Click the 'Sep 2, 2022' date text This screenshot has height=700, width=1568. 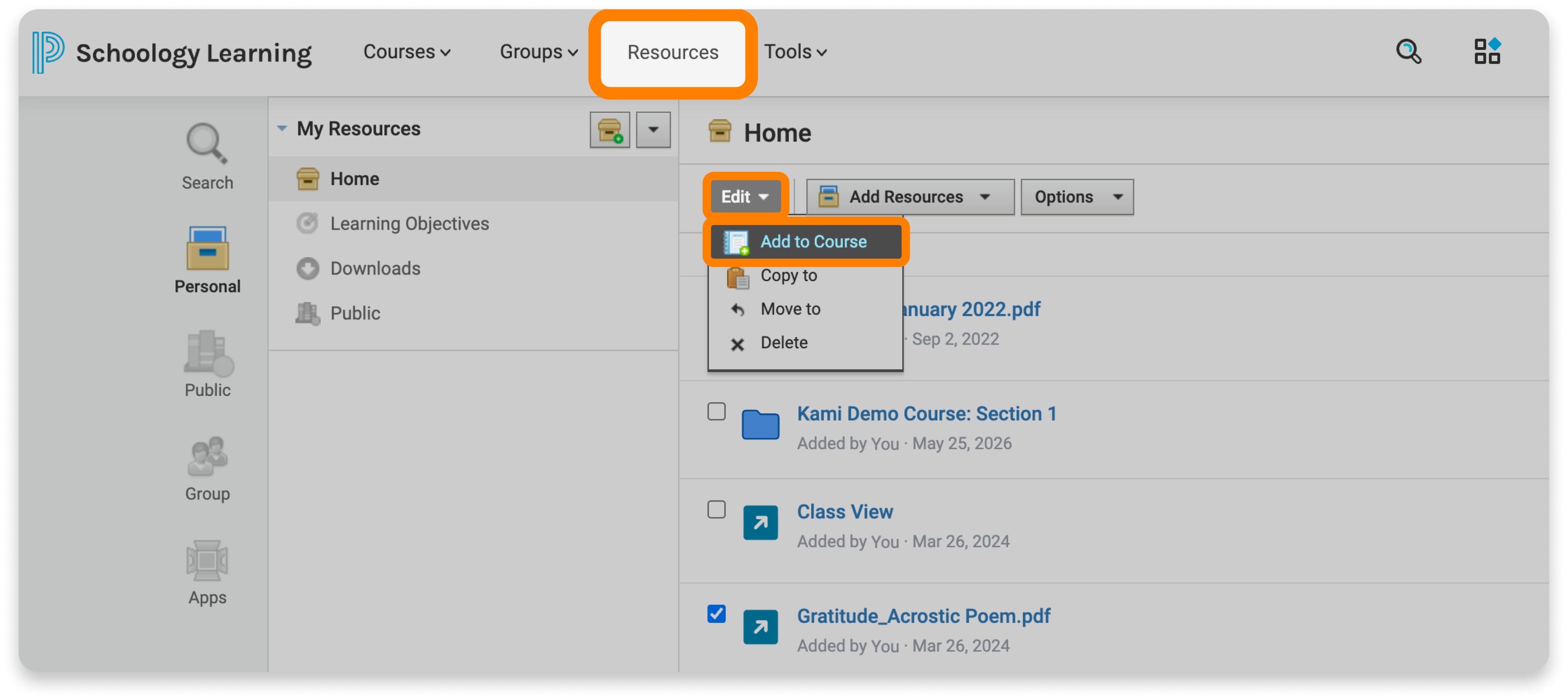[955, 339]
